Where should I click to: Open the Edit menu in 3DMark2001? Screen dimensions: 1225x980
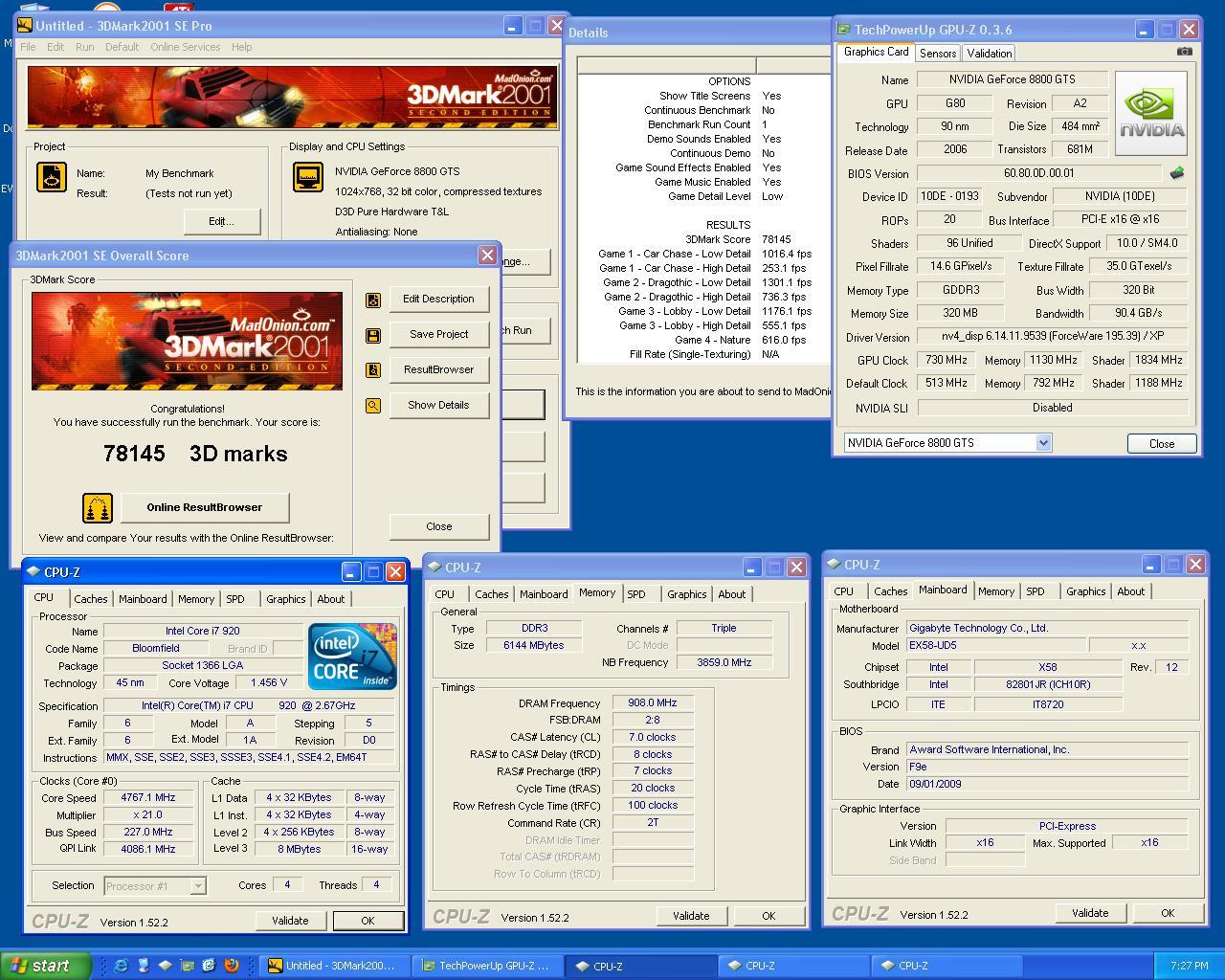(x=56, y=47)
